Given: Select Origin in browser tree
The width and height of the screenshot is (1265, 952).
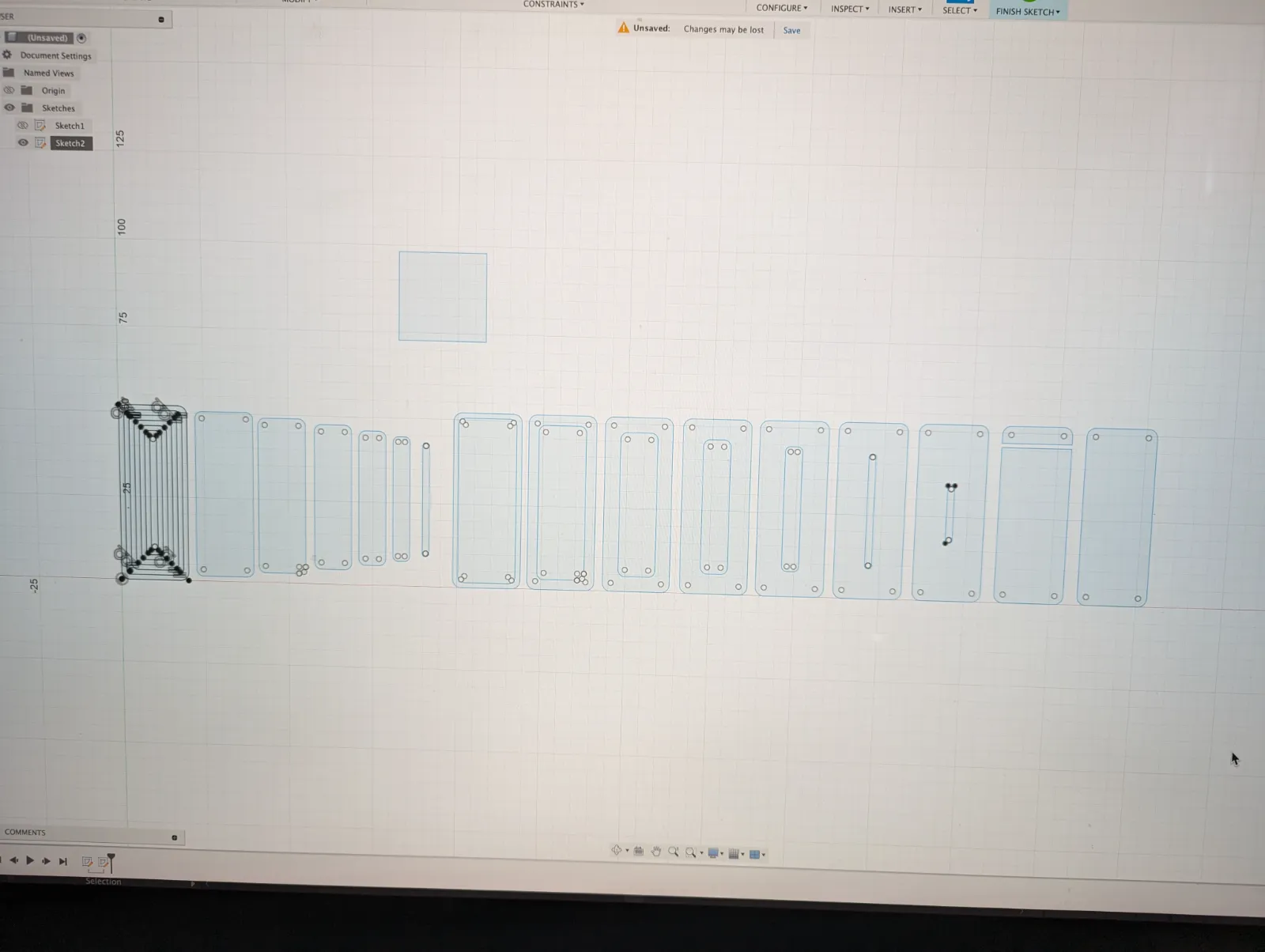Looking at the screenshot, I should pyautogui.click(x=53, y=90).
